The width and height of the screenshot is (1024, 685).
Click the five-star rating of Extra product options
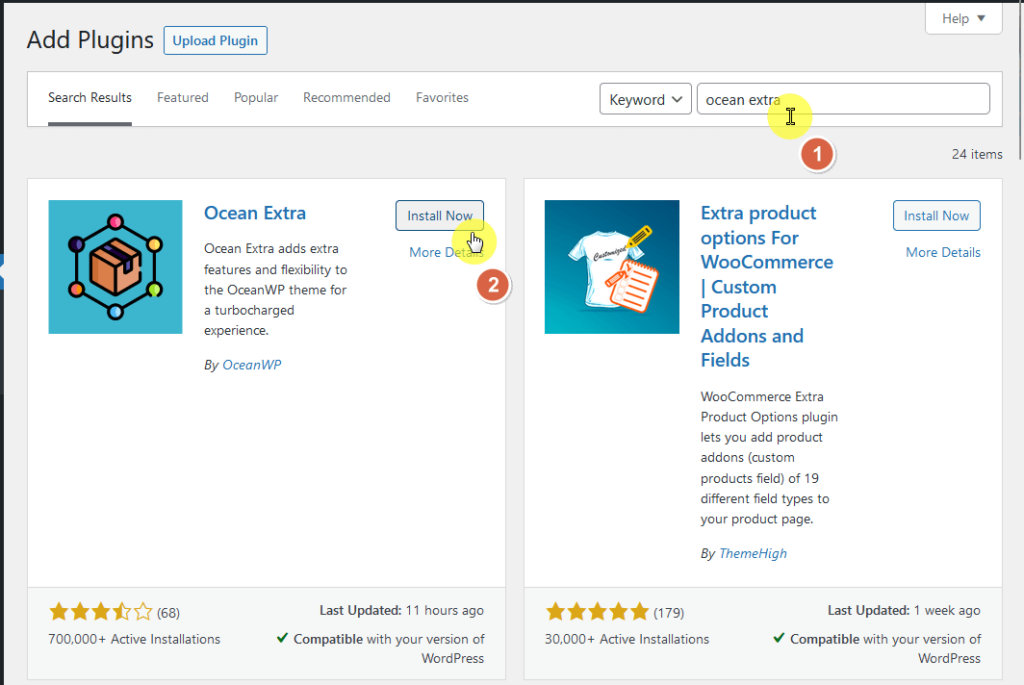point(597,612)
